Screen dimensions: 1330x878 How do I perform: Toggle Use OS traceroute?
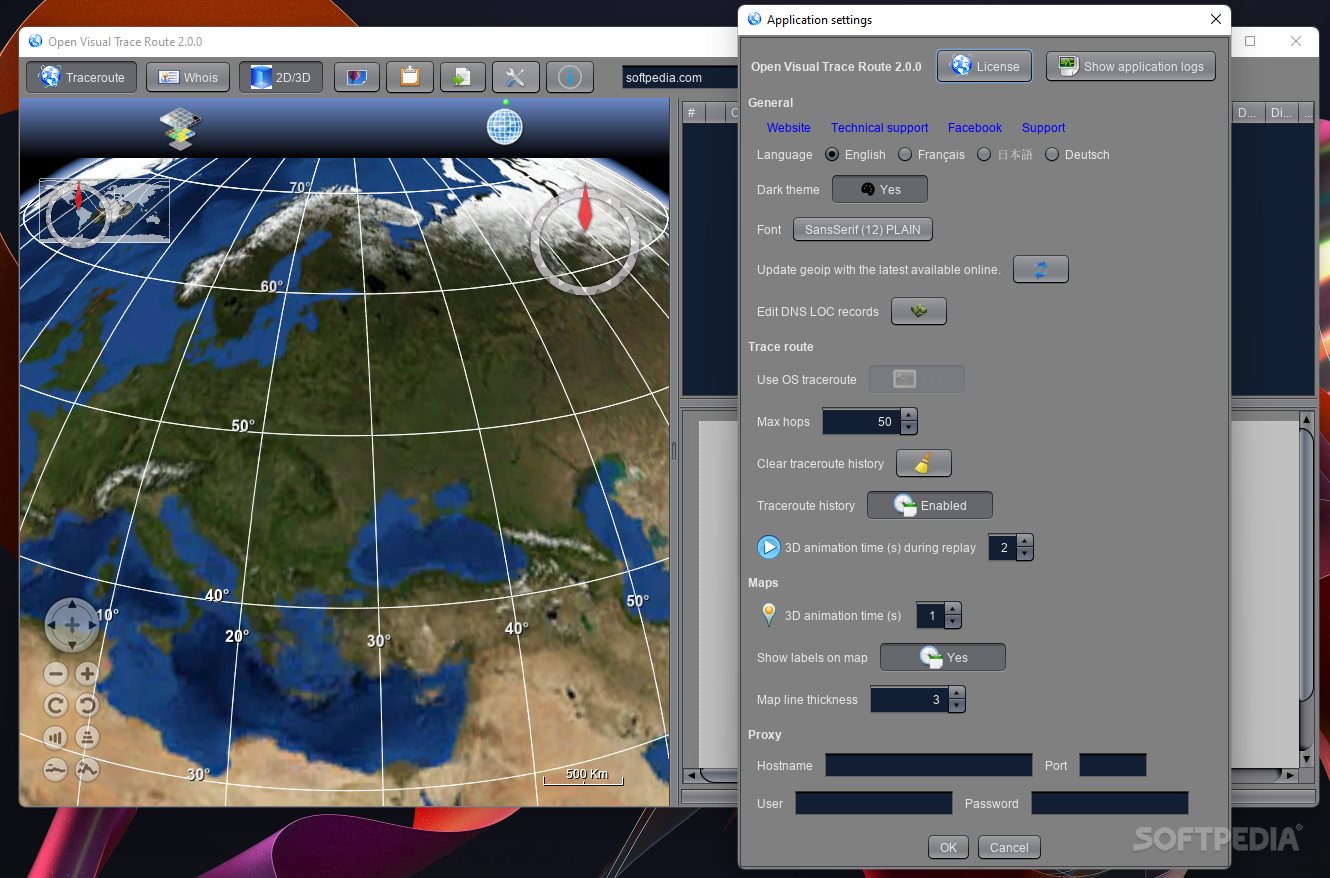tap(917, 379)
